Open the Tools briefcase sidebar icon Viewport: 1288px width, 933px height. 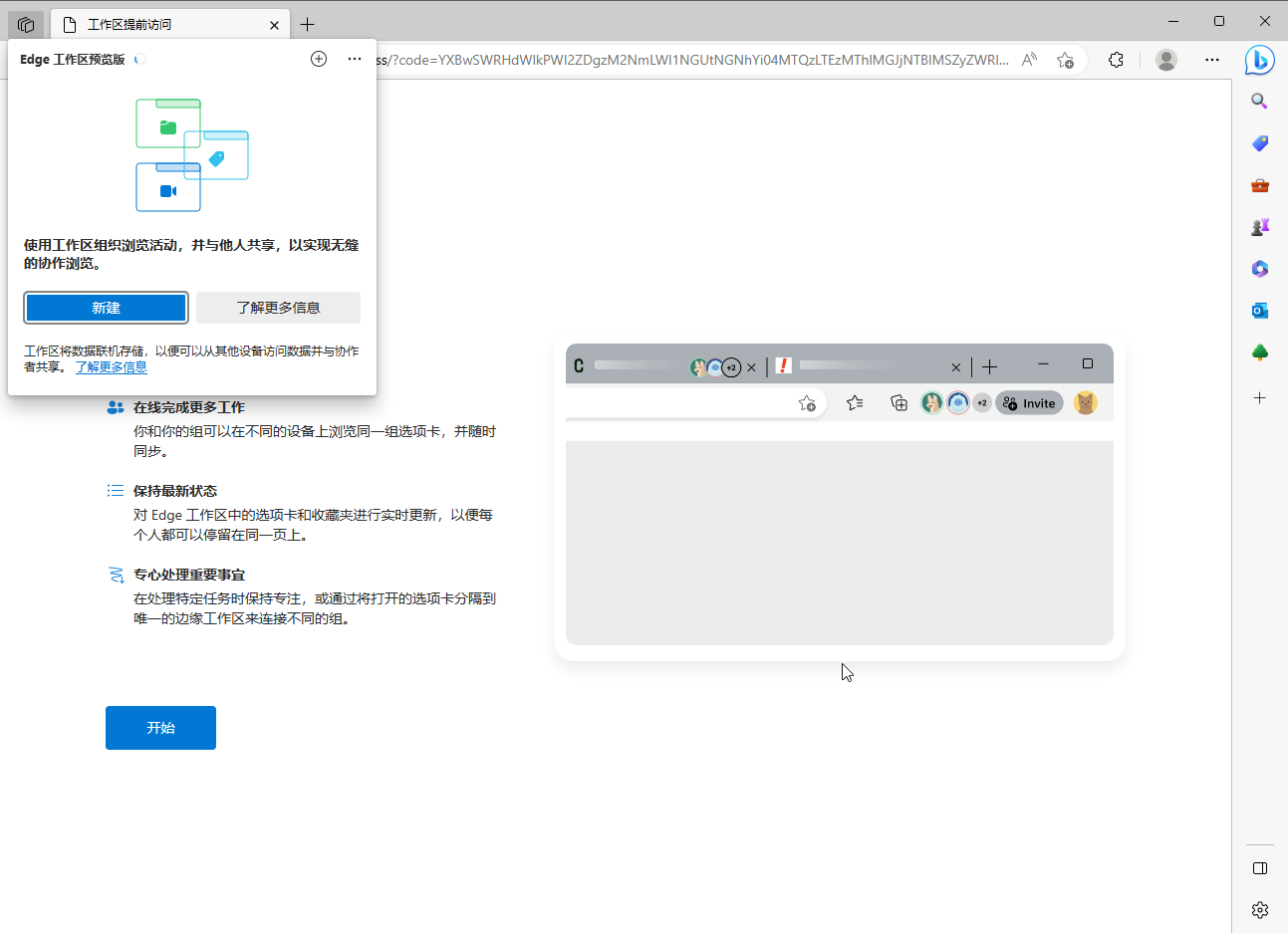pos(1259,185)
